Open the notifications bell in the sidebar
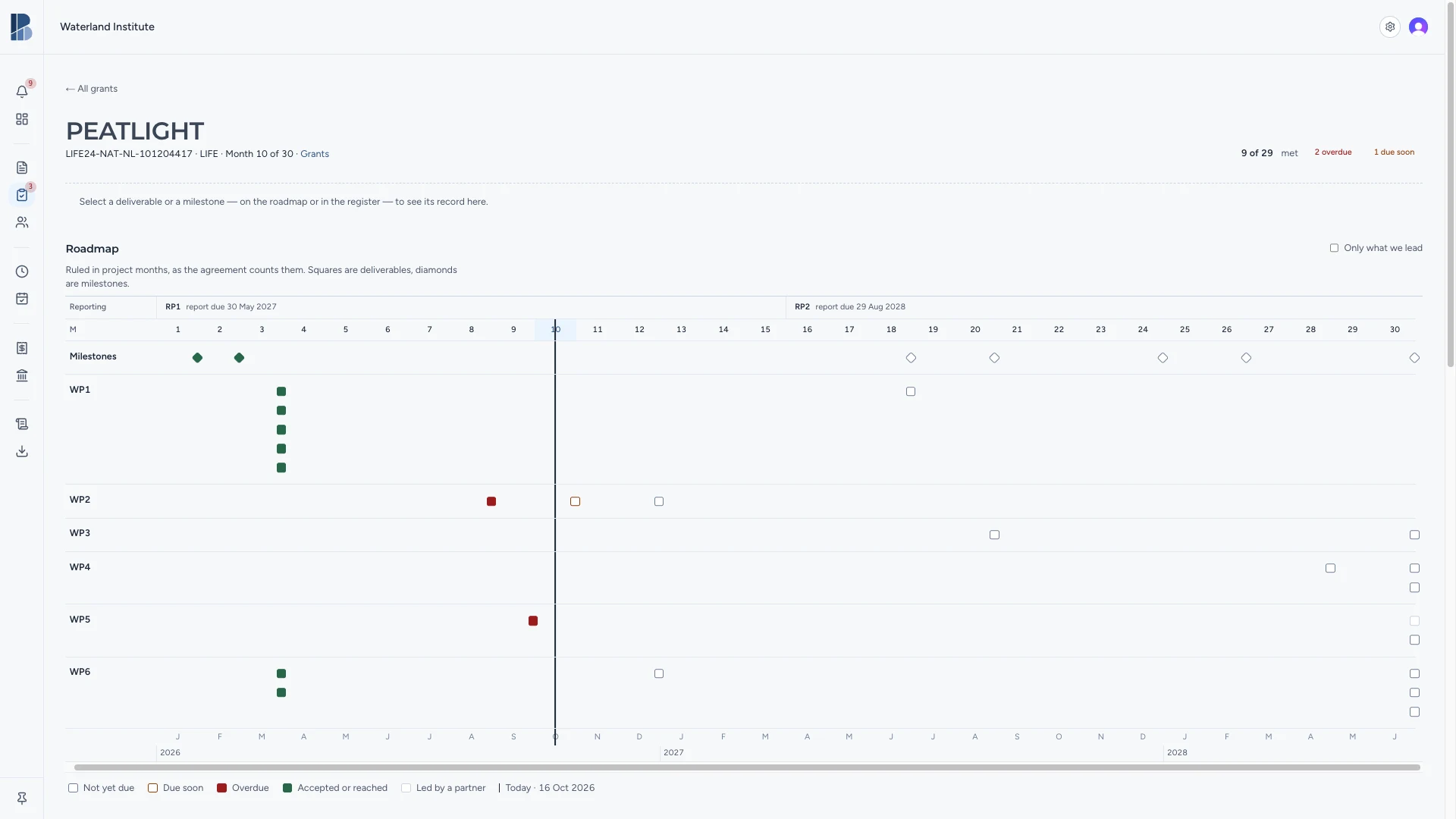Image resolution: width=1456 pixels, height=819 pixels. [x=22, y=92]
